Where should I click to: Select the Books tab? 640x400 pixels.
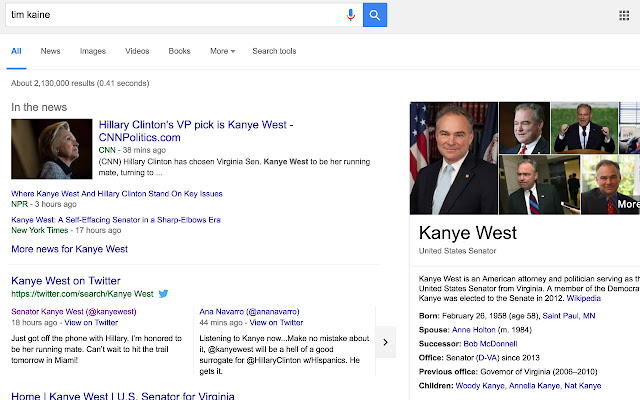click(180, 50)
